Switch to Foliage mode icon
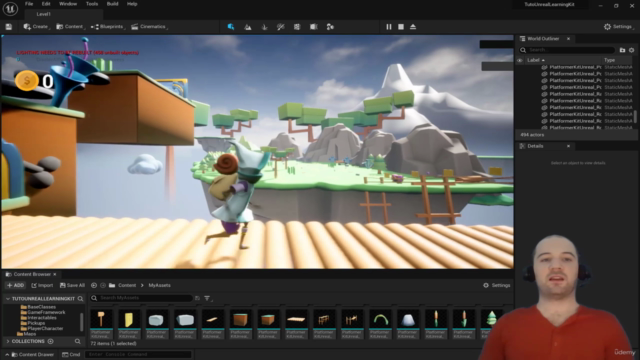Image resolution: width=640 pixels, height=360 pixels. (264, 27)
